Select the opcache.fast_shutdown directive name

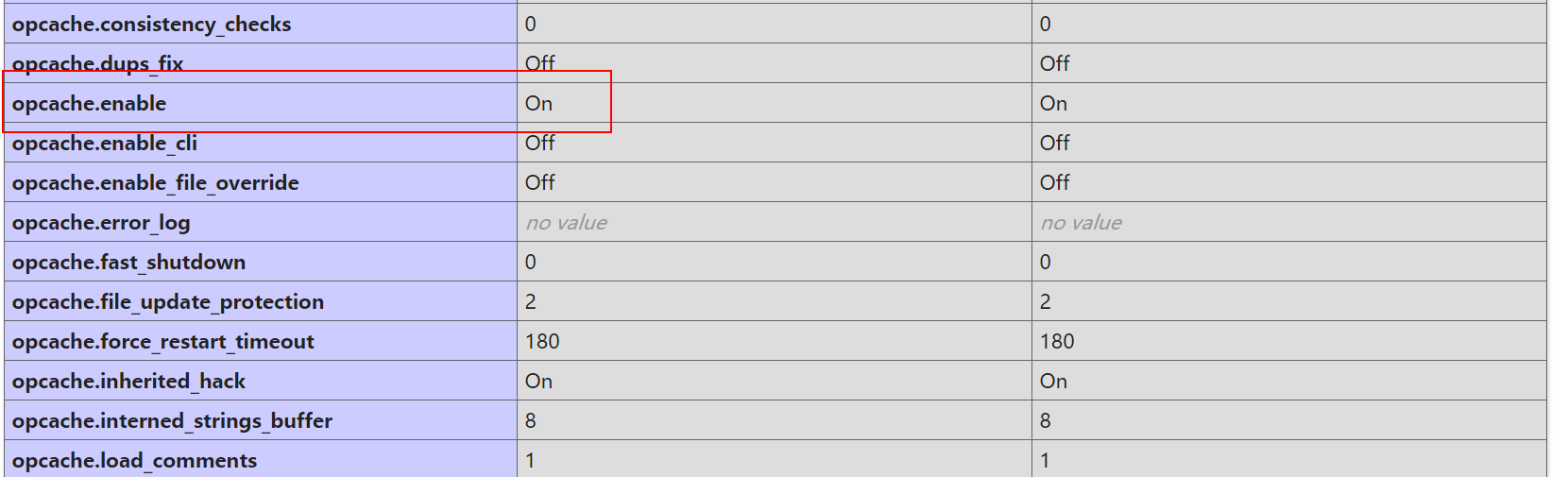tap(128, 263)
